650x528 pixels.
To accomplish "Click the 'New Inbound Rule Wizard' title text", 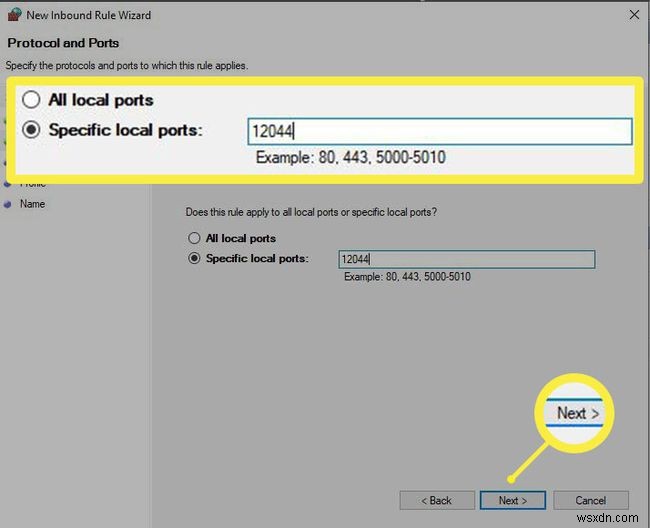I will [89, 15].
